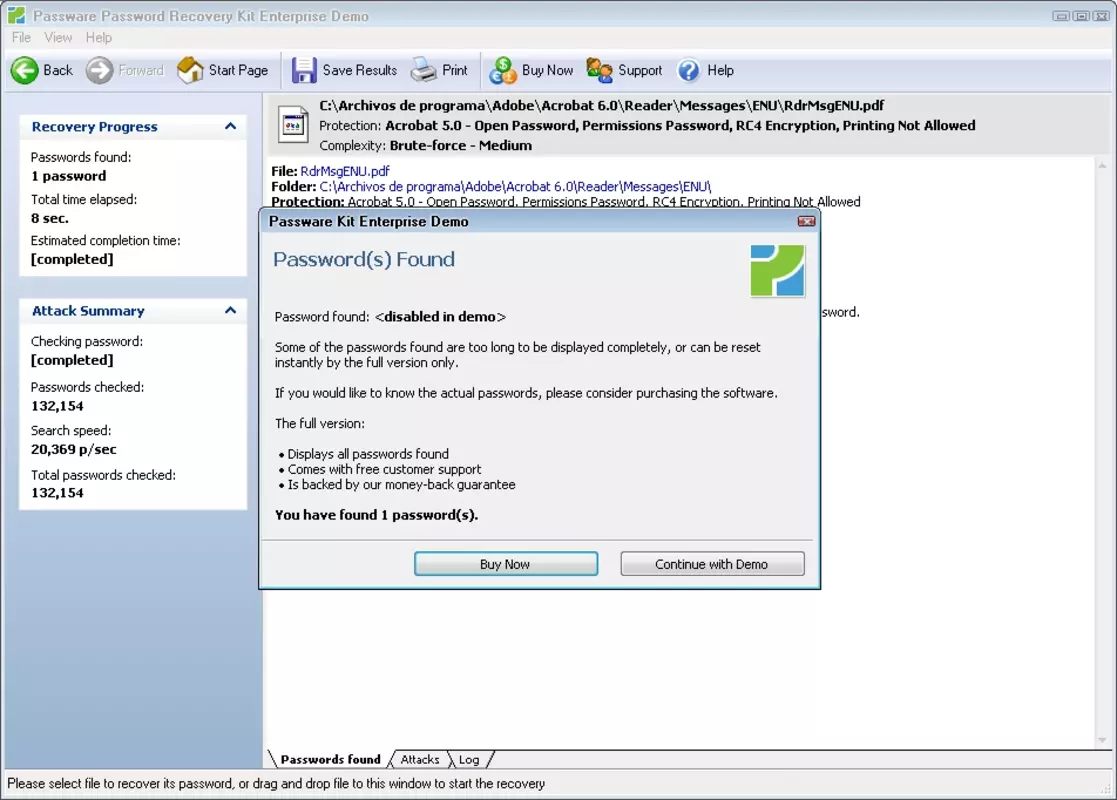Click the Support toolbar label
Viewport: 1117px width, 800px height.
(x=640, y=71)
